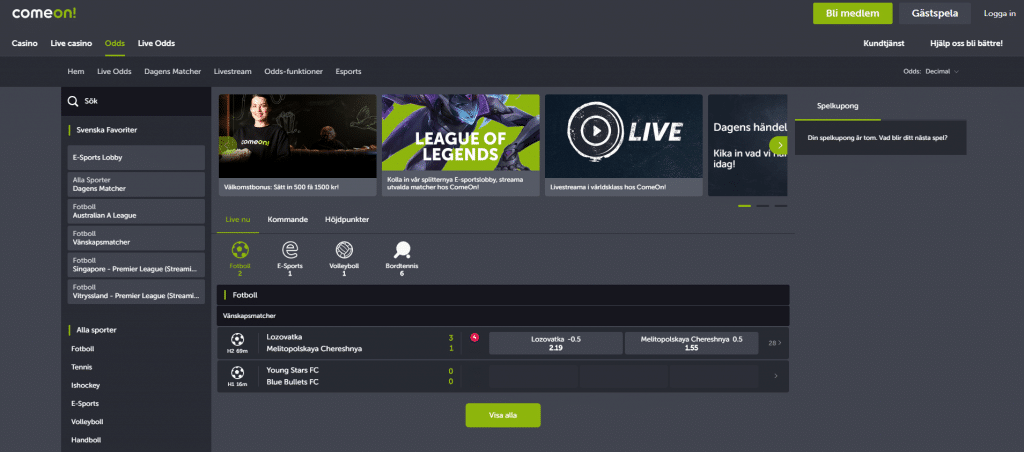
Task: Open Hem in the sub navigation
Action: tap(76, 72)
